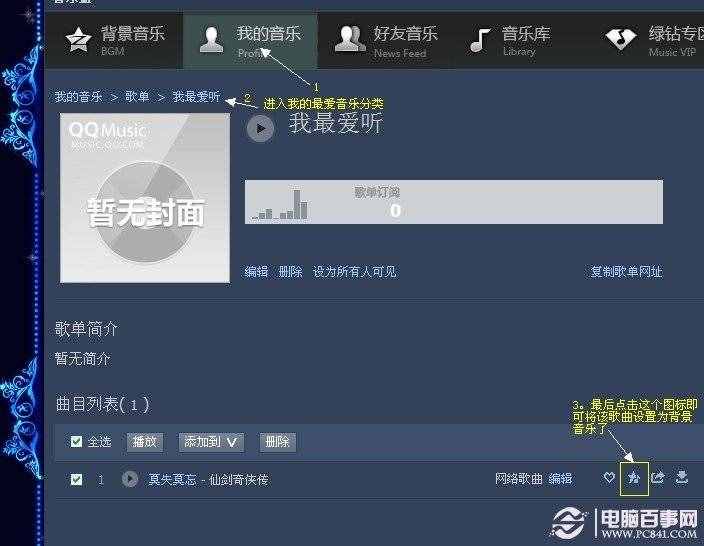Click 歌单 in the breadcrumb
Viewport: 704px width, 546px height.
click(137, 97)
